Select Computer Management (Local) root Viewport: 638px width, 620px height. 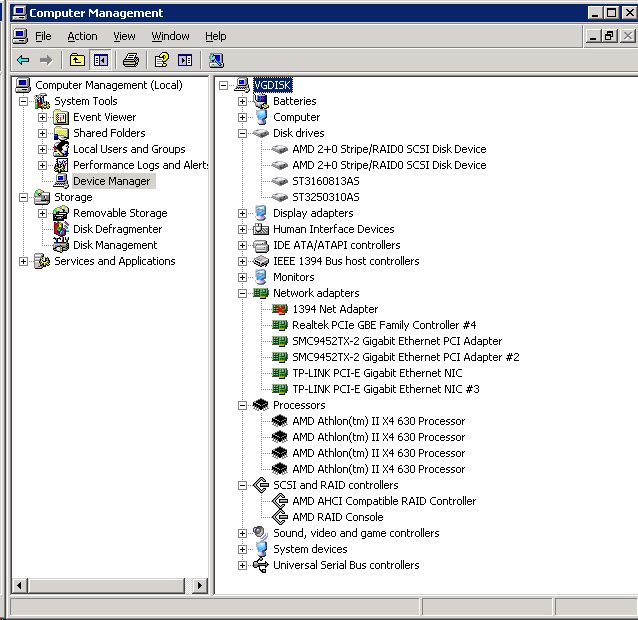pos(109,85)
